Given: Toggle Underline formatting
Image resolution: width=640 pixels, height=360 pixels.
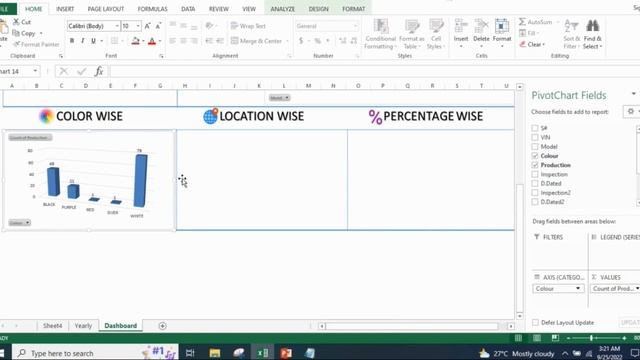Looking at the screenshot, I should (x=93, y=41).
